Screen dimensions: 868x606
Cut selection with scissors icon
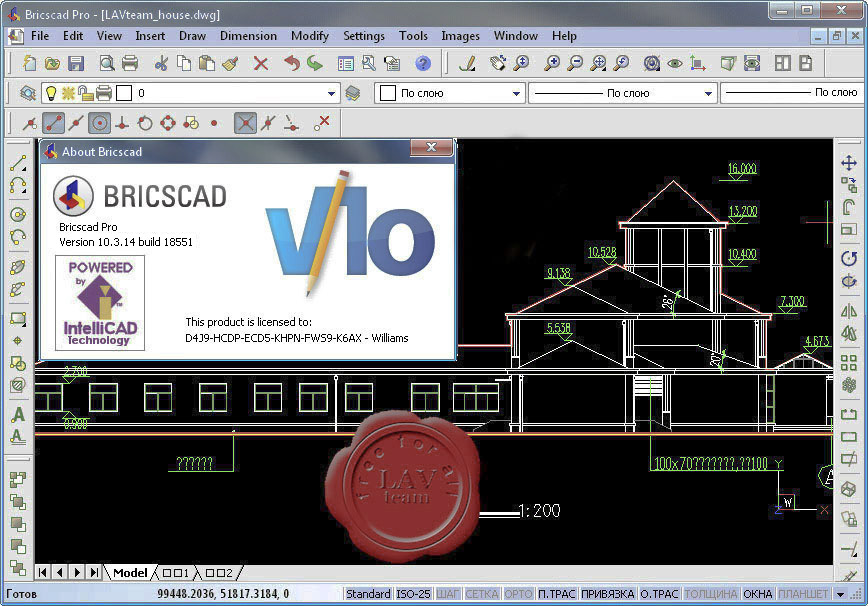click(x=161, y=64)
